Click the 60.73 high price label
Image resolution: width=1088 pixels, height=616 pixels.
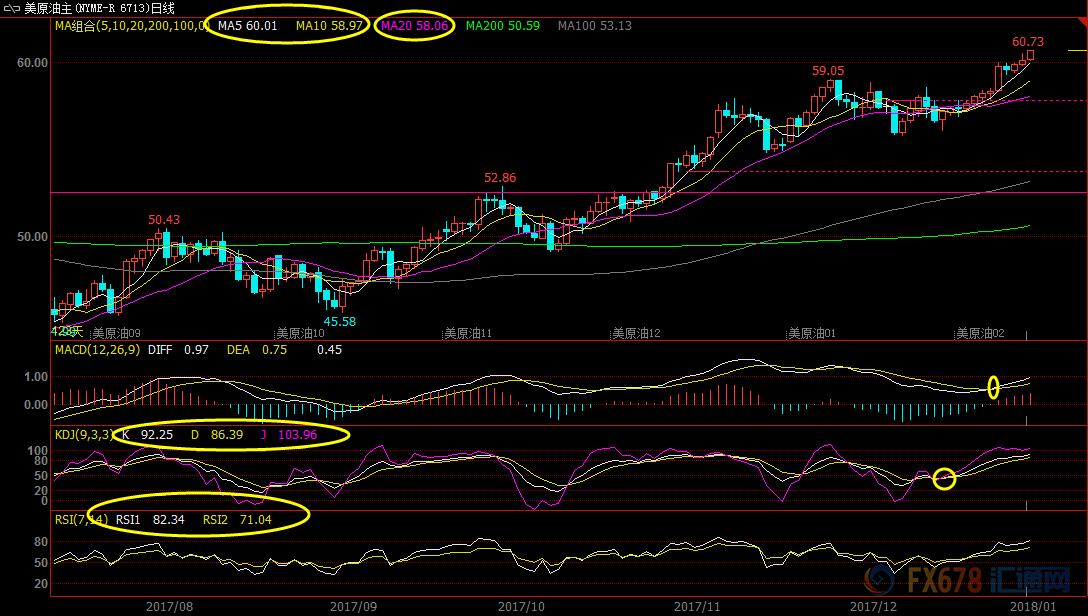click(x=1028, y=42)
